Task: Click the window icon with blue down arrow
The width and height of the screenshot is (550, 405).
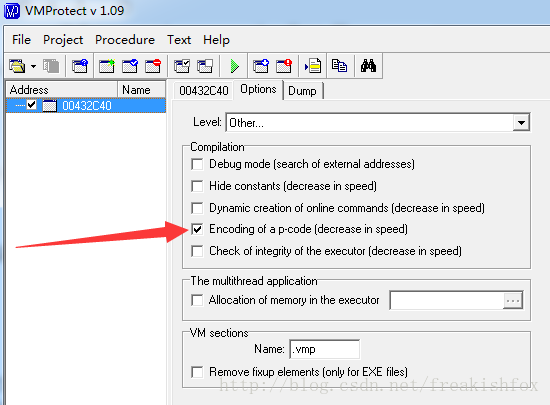Action: (261, 66)
